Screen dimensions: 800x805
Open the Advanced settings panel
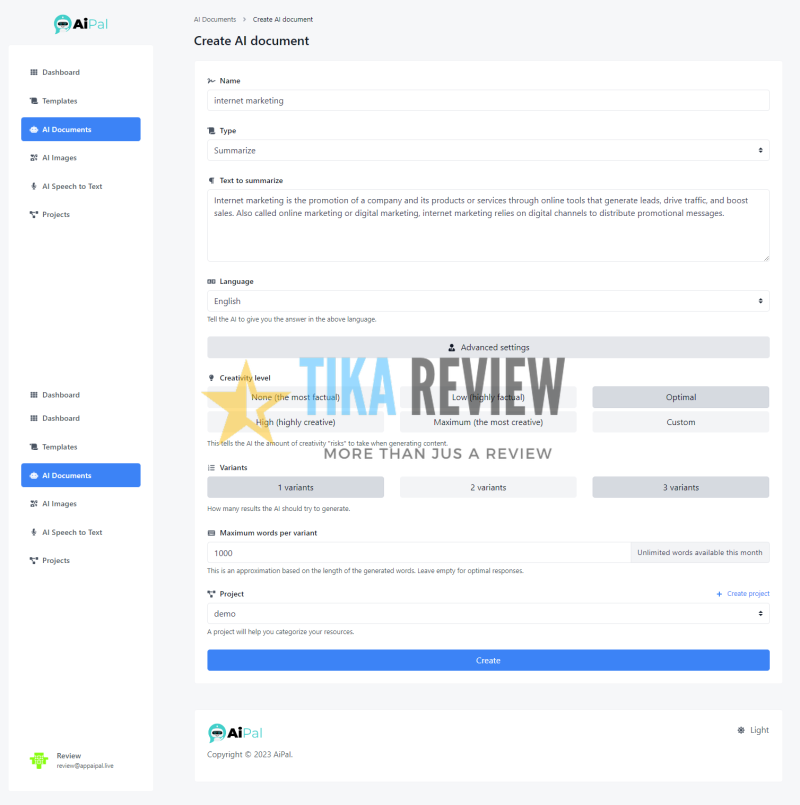488,347
